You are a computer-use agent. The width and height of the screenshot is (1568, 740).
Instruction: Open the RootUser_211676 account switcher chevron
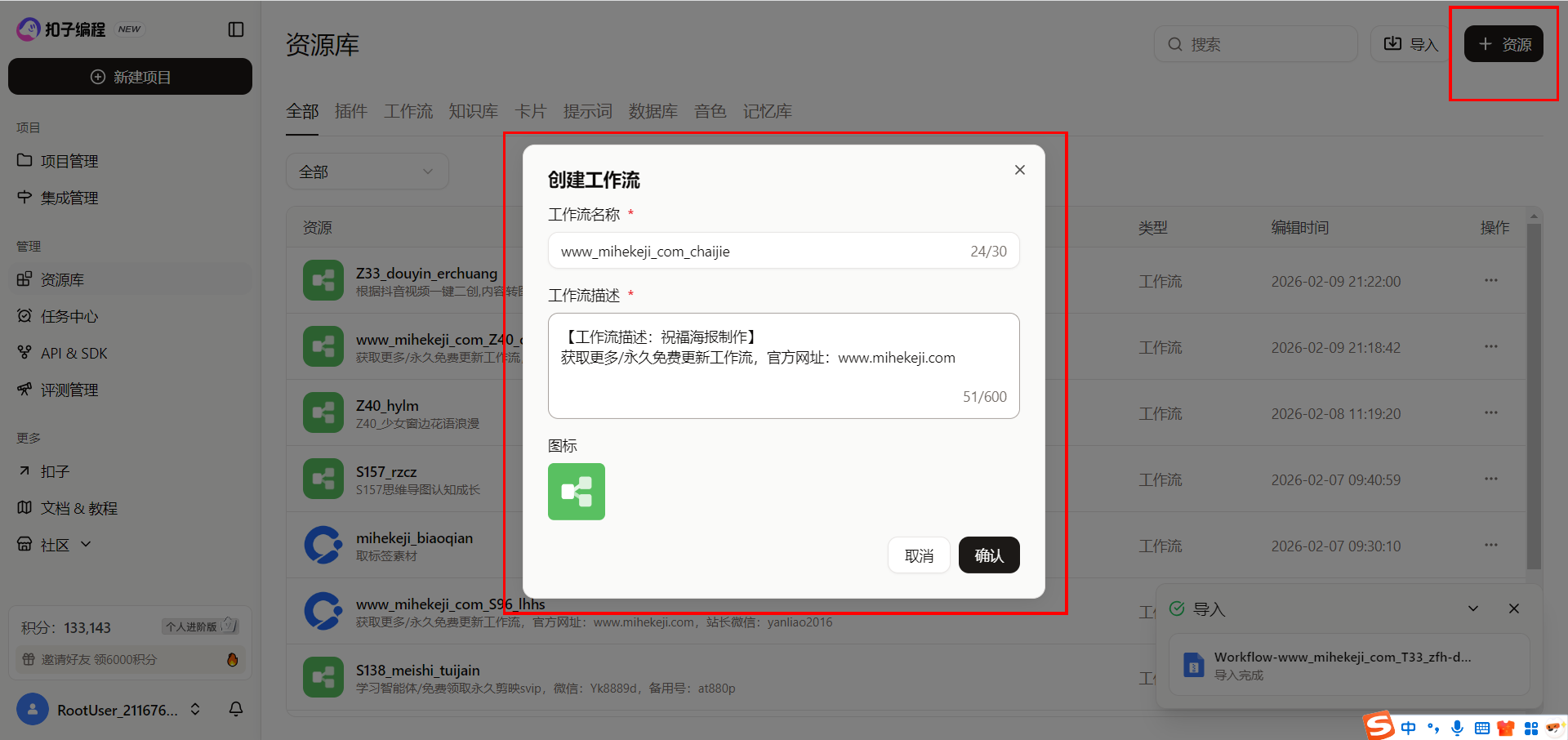click(x=194, y=709)
